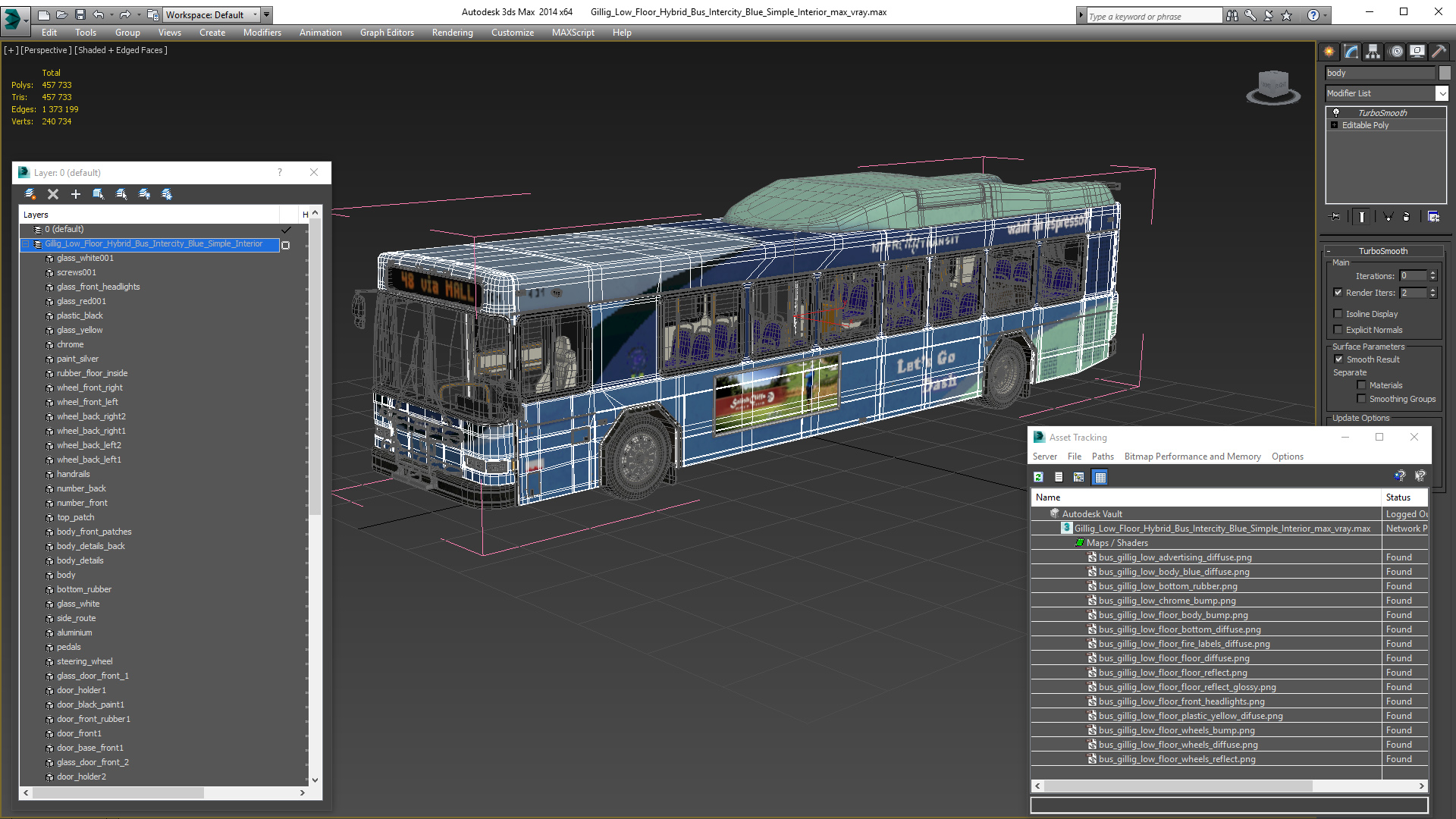The height and width of the screenshot is (819, 1456).
Task: Click the Open File folder icon
Action: pos(62,14)
